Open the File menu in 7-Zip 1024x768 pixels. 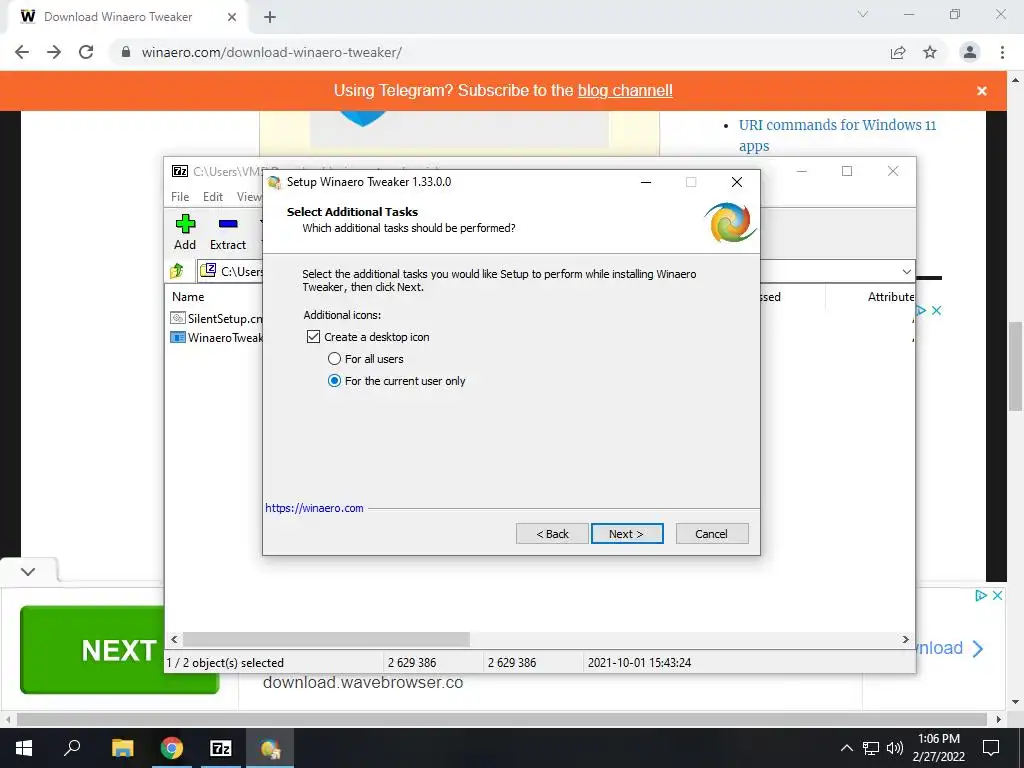(180, 197)
